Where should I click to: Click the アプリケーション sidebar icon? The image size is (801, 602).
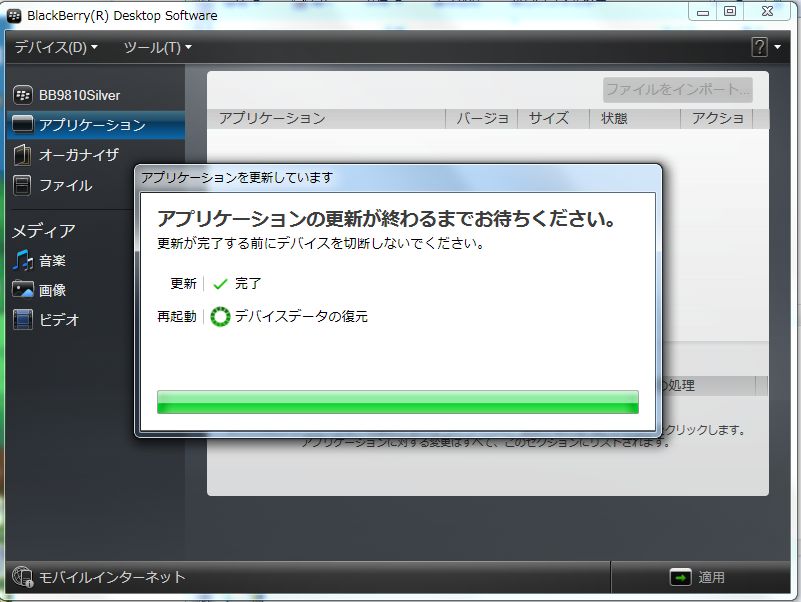tap(22, 124)
